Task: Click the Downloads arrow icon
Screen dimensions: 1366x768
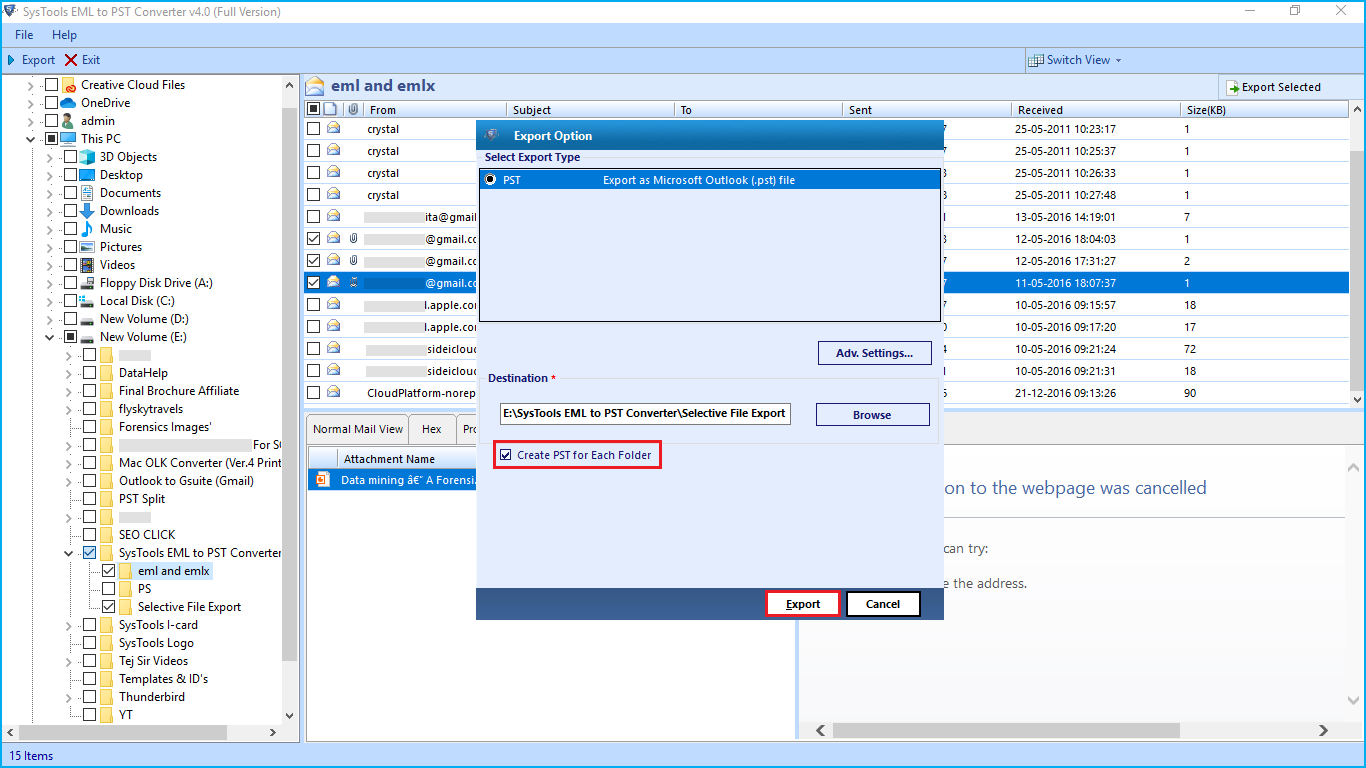Action: 88,211
